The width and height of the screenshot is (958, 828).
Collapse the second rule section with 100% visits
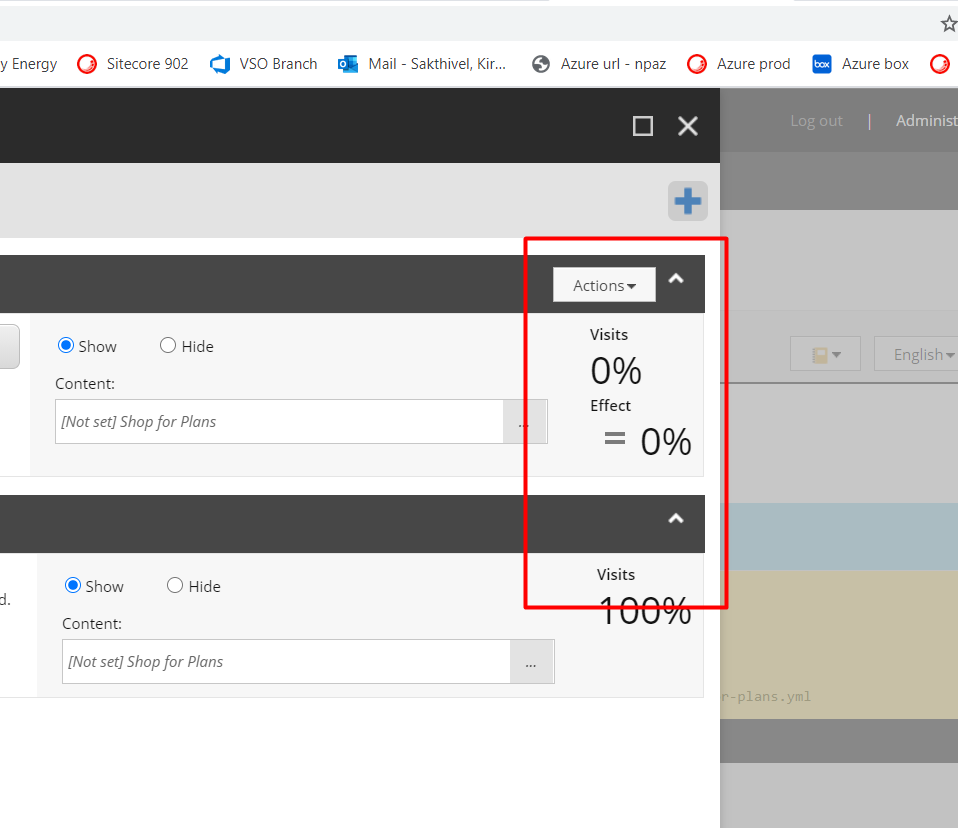tap(676, 519)
